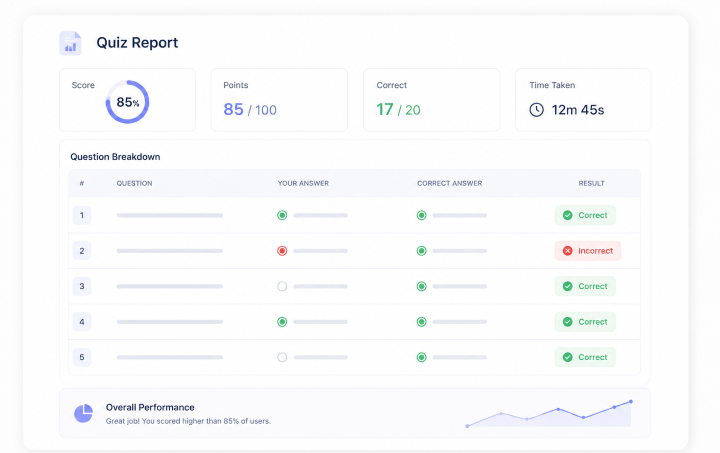Click the 'Great job! You scored higher' message
The height and width of the screenshot is (453, 720).
(188, 421)
